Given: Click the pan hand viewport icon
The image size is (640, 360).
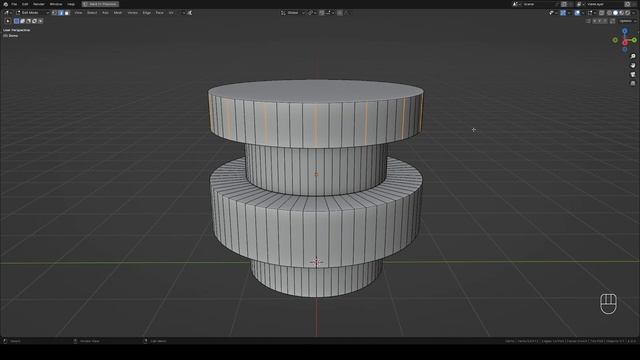Looking at the screenshot, I should 633,65.
